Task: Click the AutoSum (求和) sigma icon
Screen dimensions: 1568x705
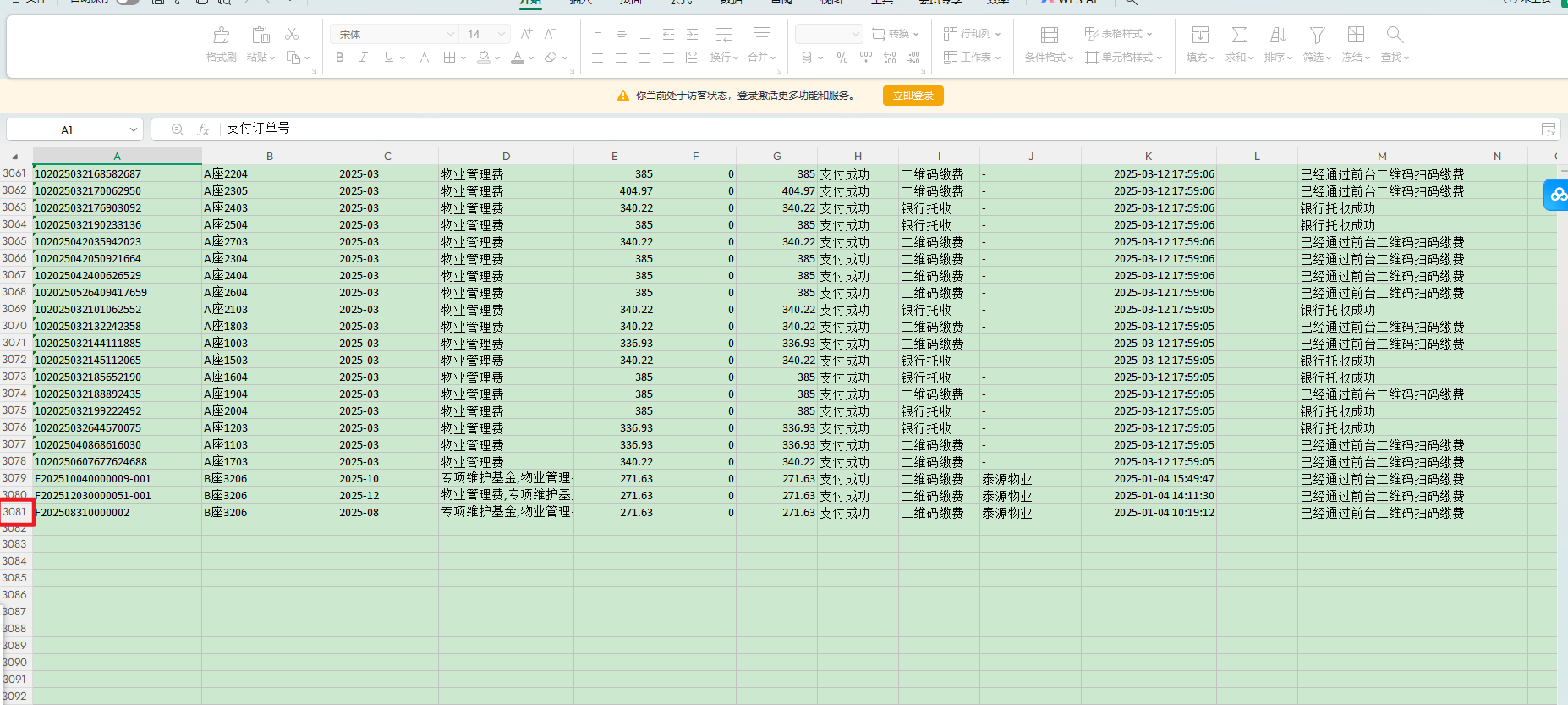Action: [x=1239, y=35]
